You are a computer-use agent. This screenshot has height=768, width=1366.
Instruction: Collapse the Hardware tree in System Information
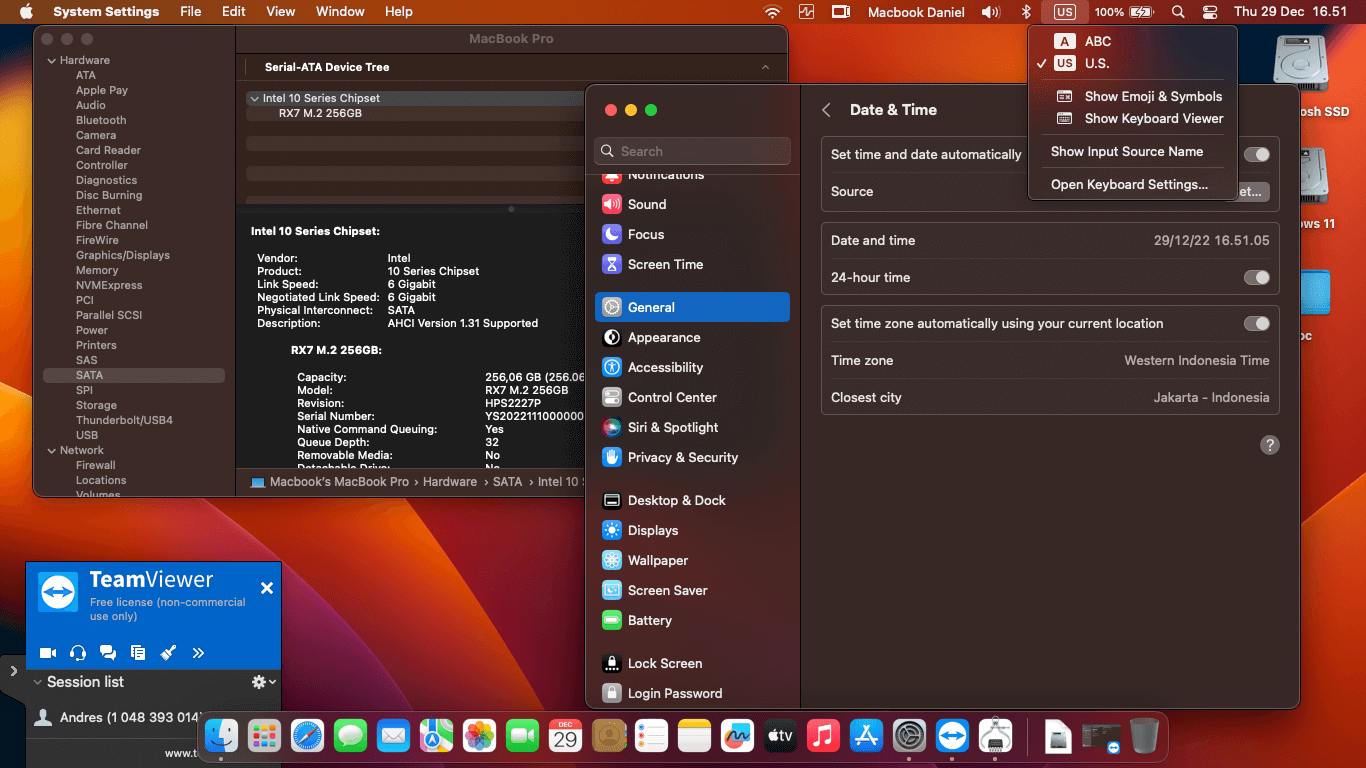52,60
